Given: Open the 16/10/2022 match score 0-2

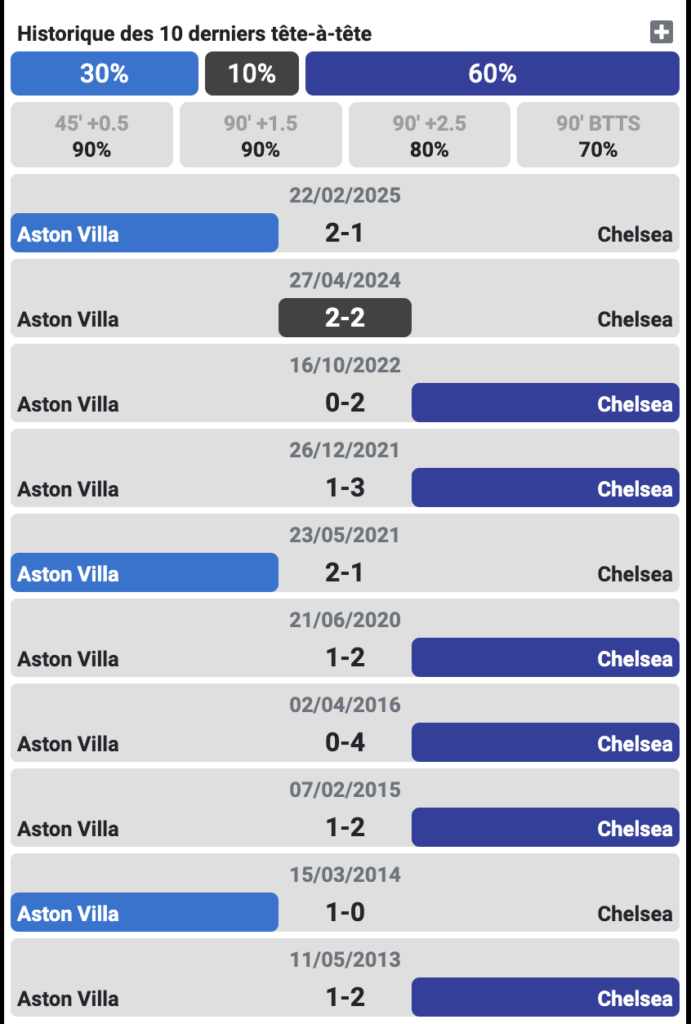Looking at the screenshot, I should pyautogui.click(x=344, y=404).
